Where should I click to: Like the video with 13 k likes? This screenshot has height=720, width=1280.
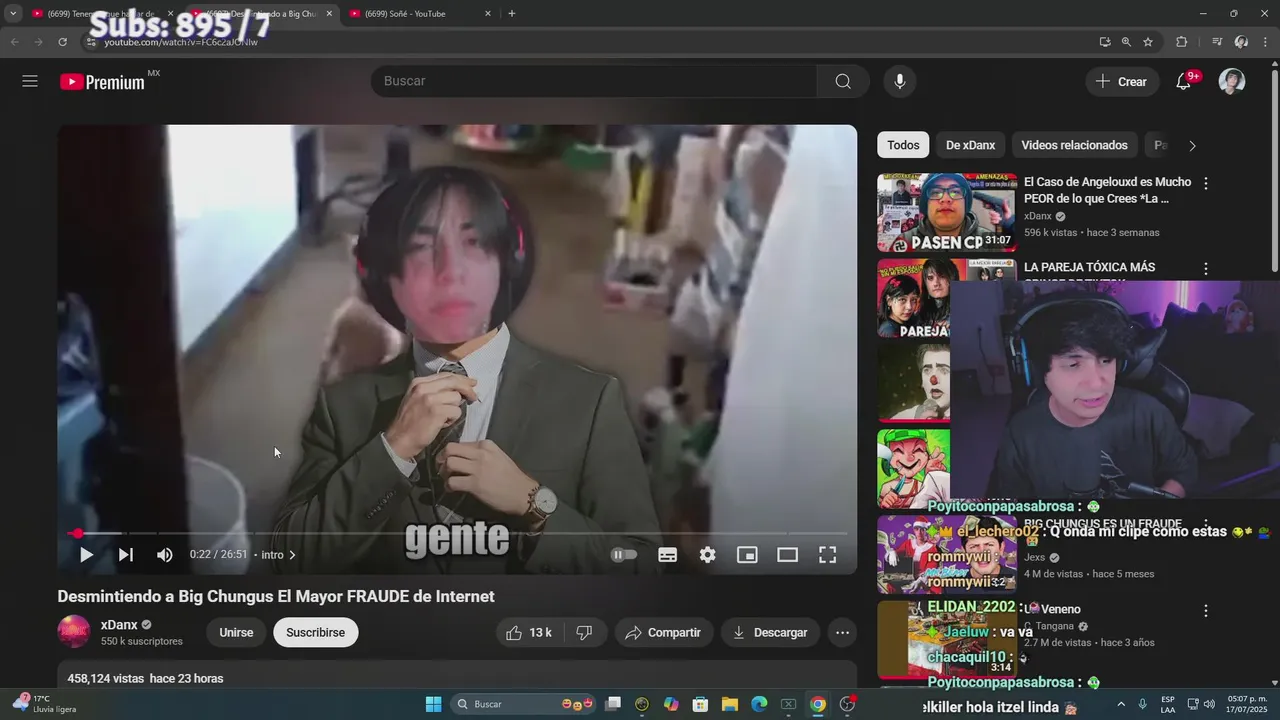(530, 632)
